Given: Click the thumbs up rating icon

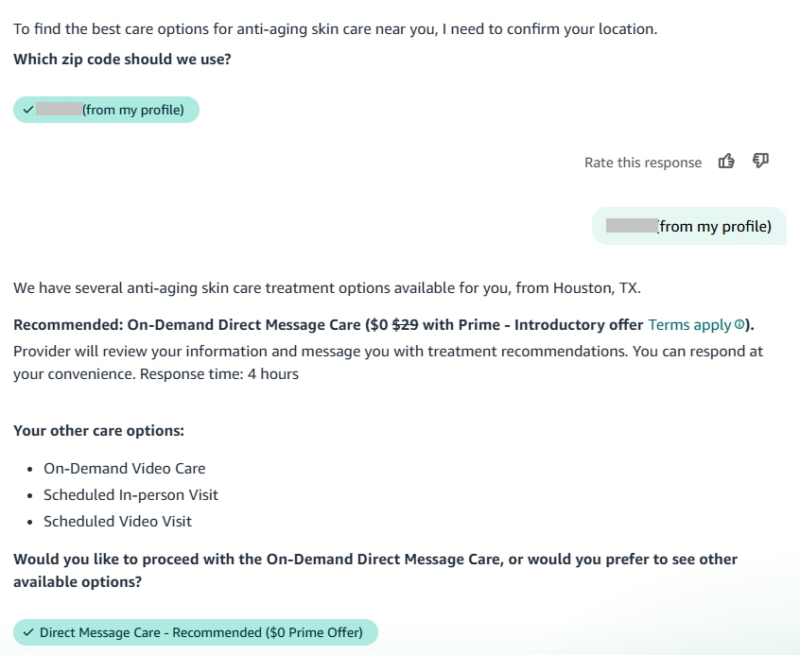Looking at the screenshot, I should 727,162.
